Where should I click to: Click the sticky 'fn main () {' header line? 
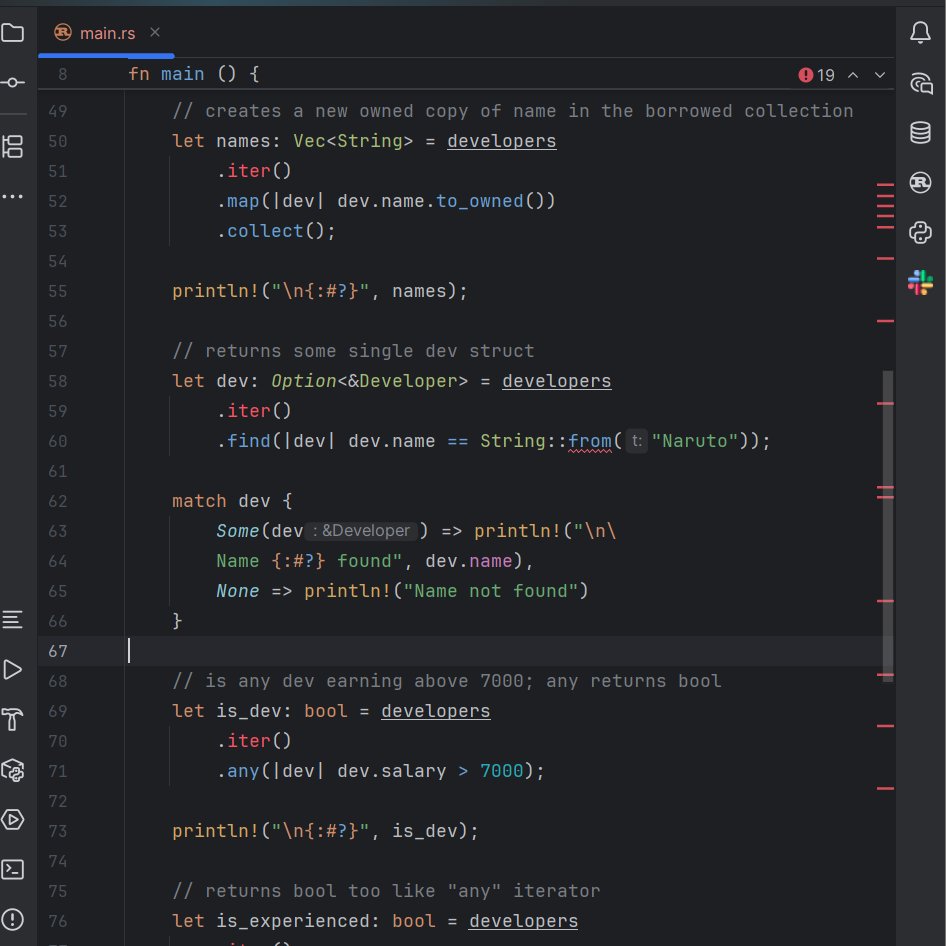click(193, 74)
